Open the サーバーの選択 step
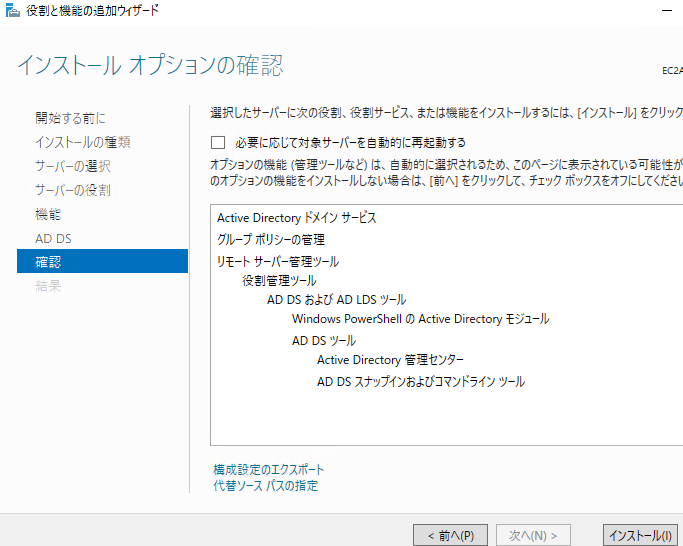 coord(73,166)
